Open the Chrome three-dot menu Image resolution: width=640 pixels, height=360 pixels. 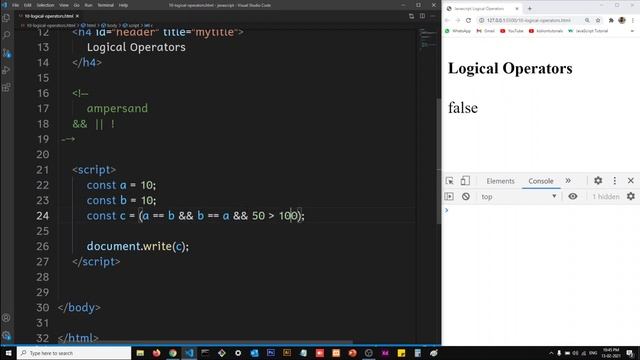coord(633,20)
